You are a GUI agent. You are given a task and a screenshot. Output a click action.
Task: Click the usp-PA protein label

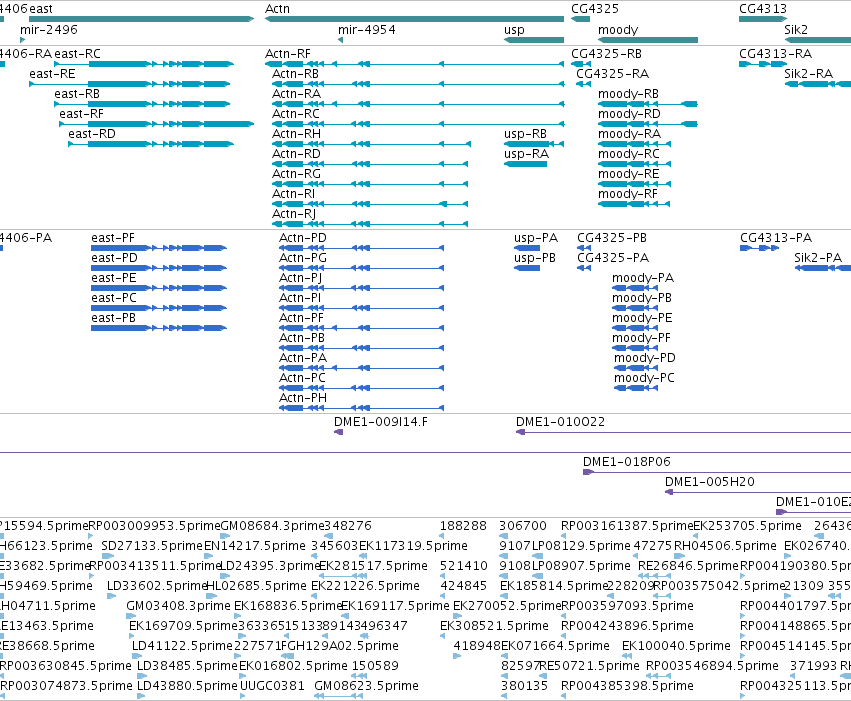(x=536, y=238)
